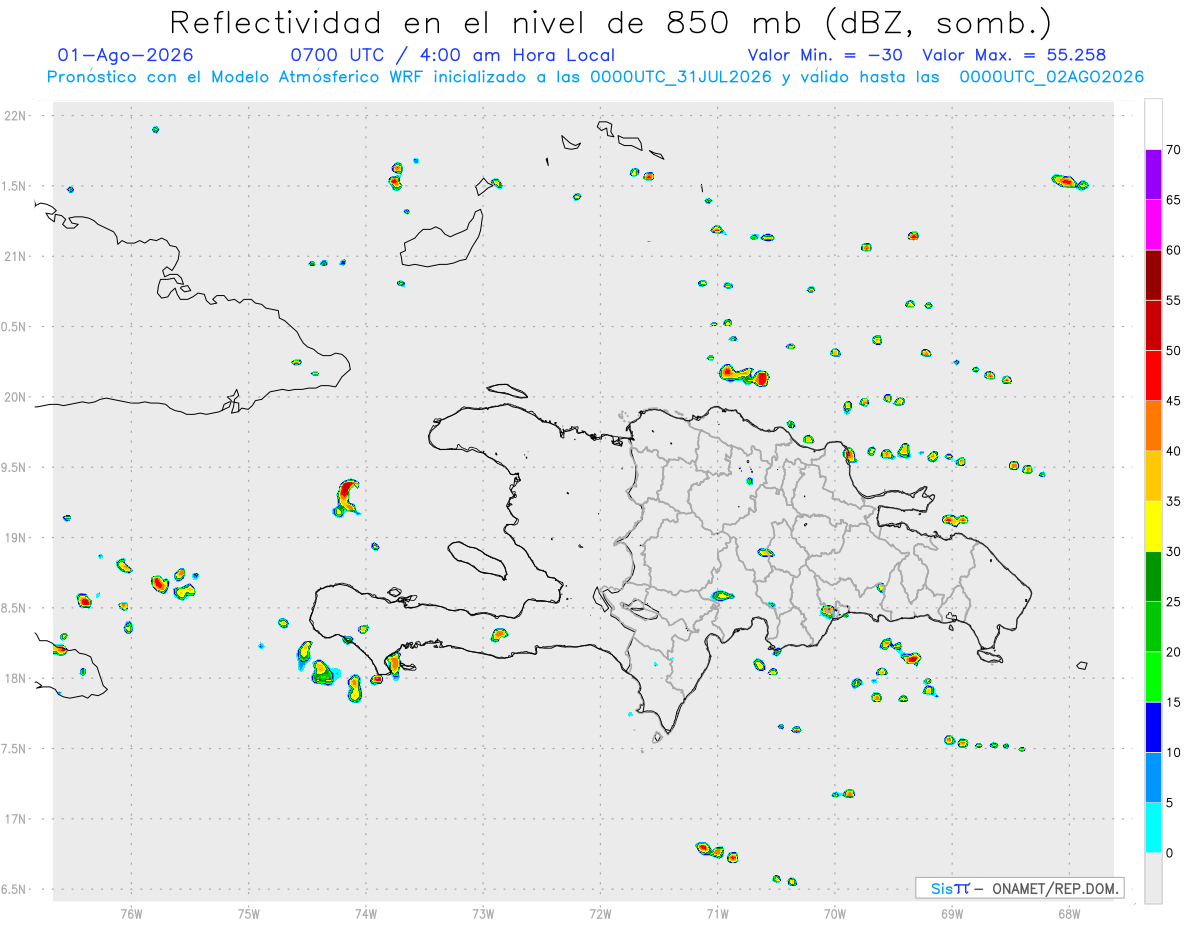Click the latitude label '19N'
Screen dimensions: 1200x927
[x=17, y=538]
